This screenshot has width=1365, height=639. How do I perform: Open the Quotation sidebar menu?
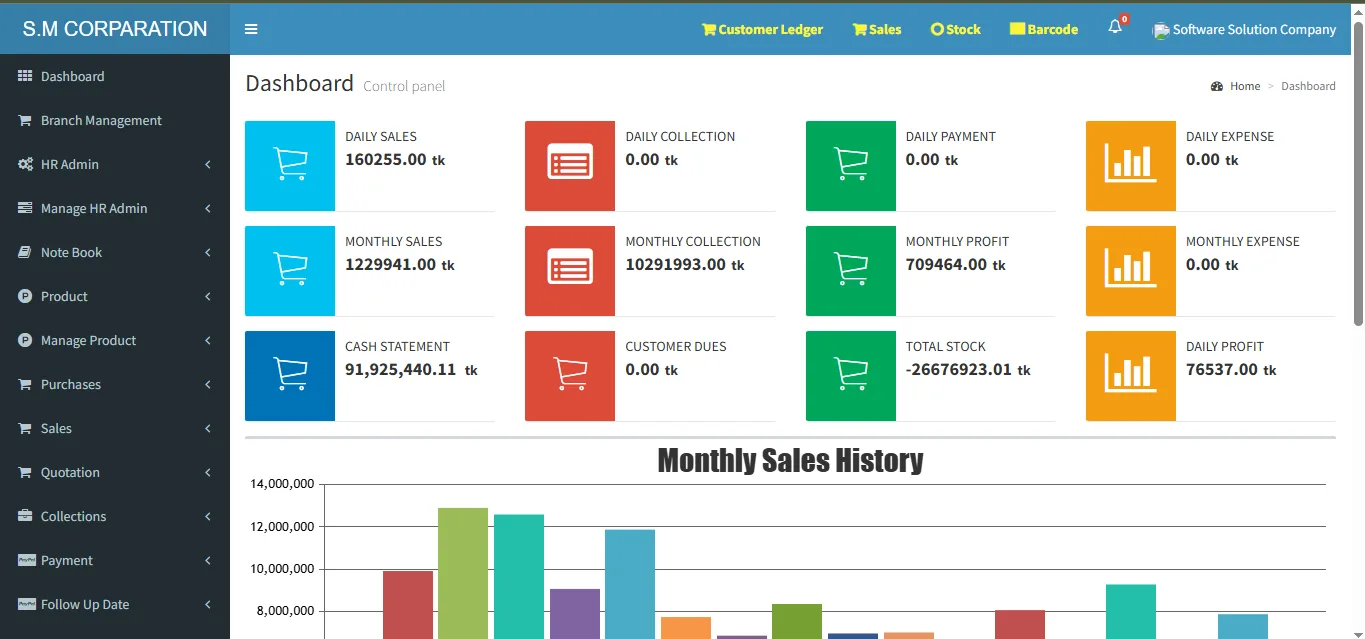[115, 472]
